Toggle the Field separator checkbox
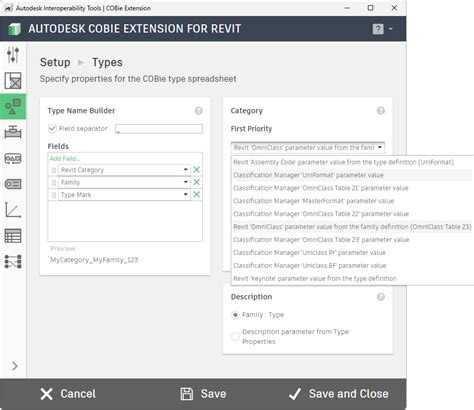Viewport: 474px width, 410px height. (52, 128)
